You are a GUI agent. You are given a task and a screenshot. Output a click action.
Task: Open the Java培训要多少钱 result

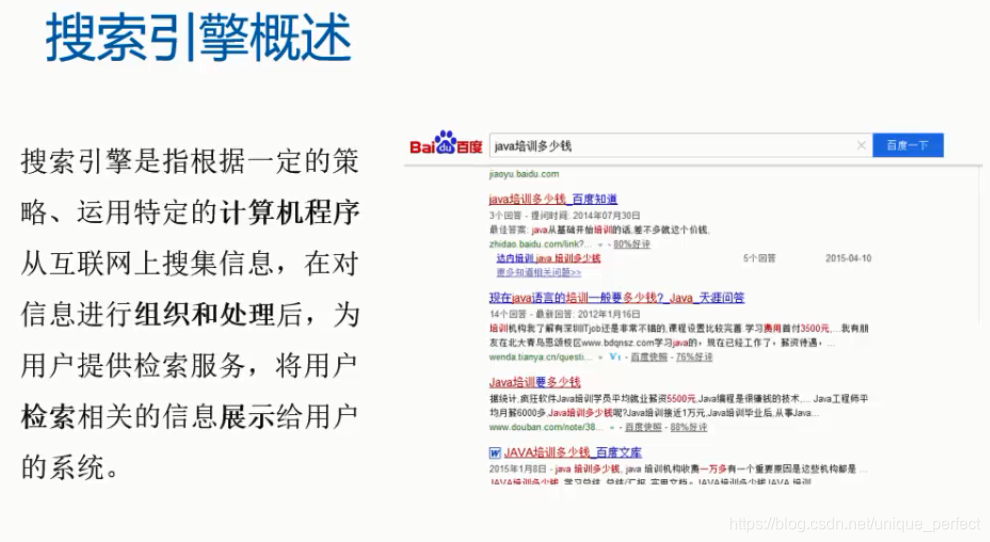pos(535,382)
